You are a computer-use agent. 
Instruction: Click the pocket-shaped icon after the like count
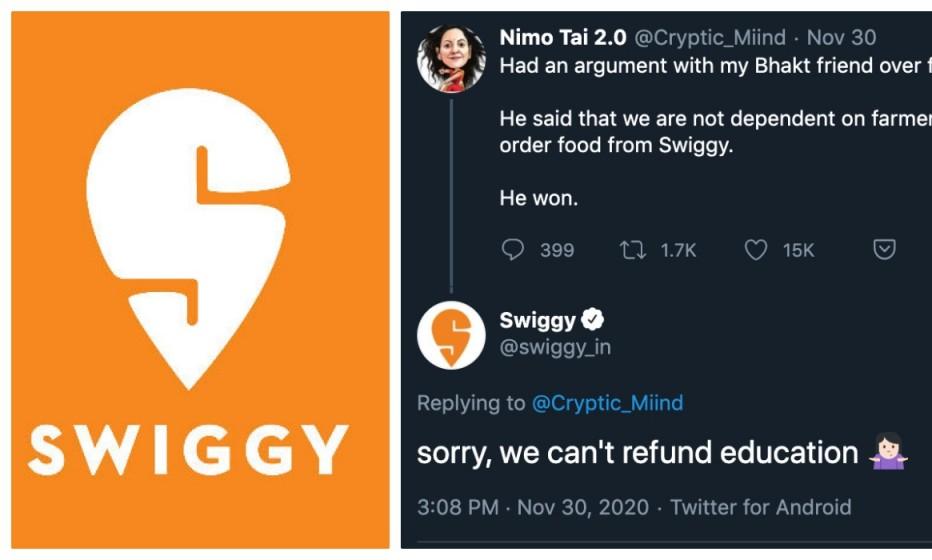point(884,250)
